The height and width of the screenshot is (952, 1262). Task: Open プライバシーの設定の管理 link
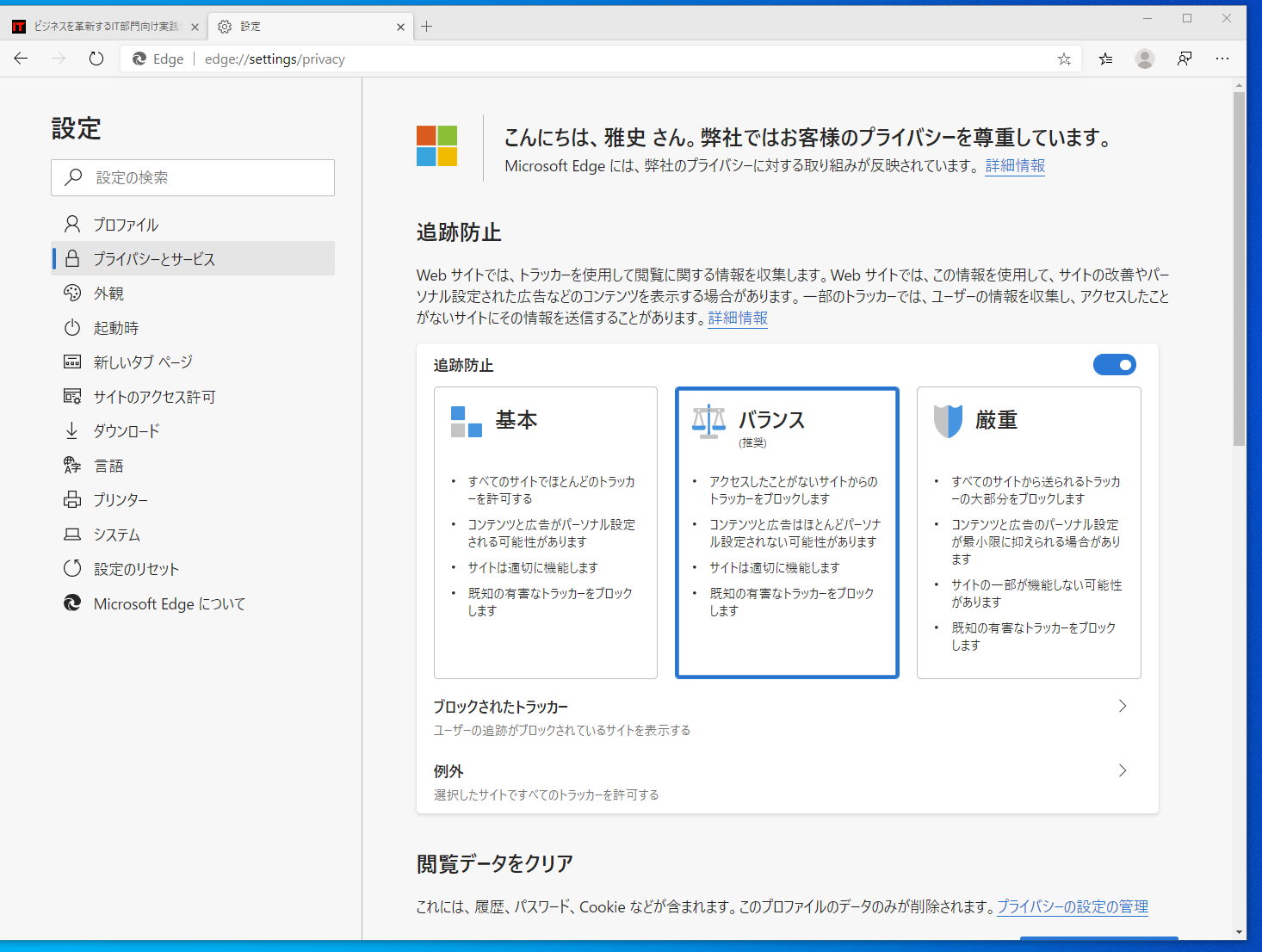pyautogui.click(x=1073, y=906)
